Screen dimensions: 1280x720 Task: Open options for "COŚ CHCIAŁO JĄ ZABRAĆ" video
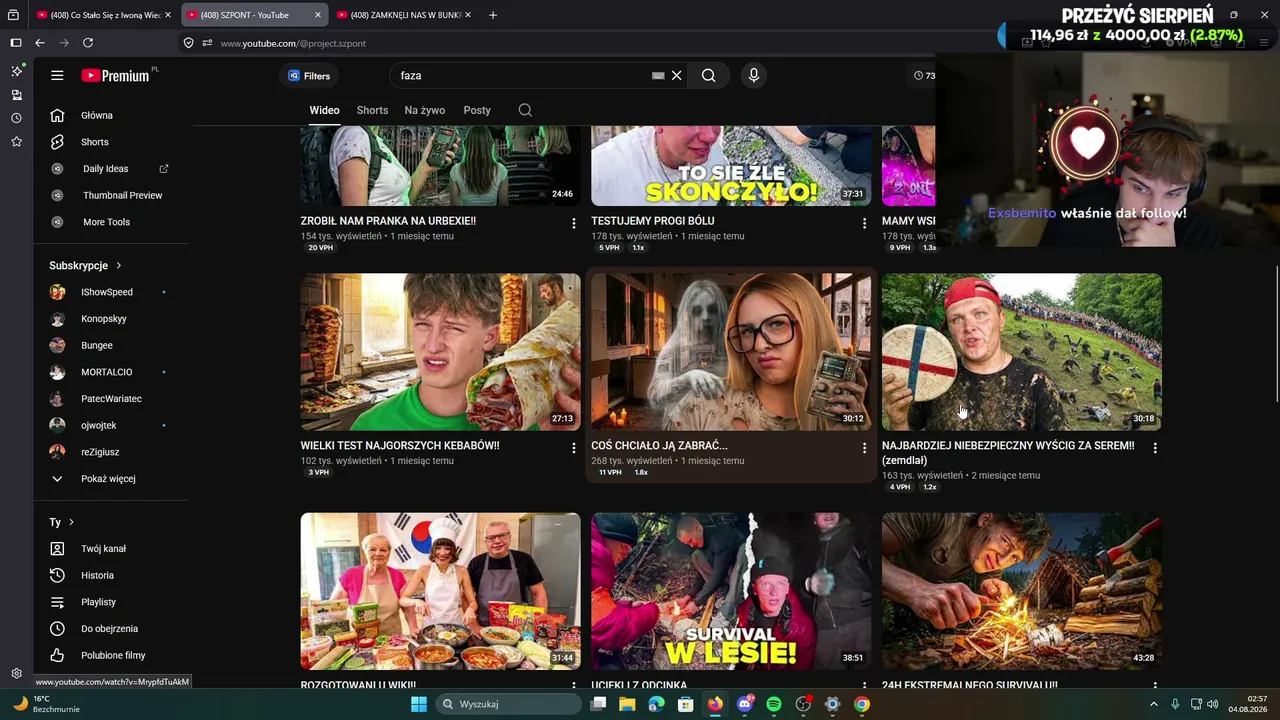[x=865, y=448]
